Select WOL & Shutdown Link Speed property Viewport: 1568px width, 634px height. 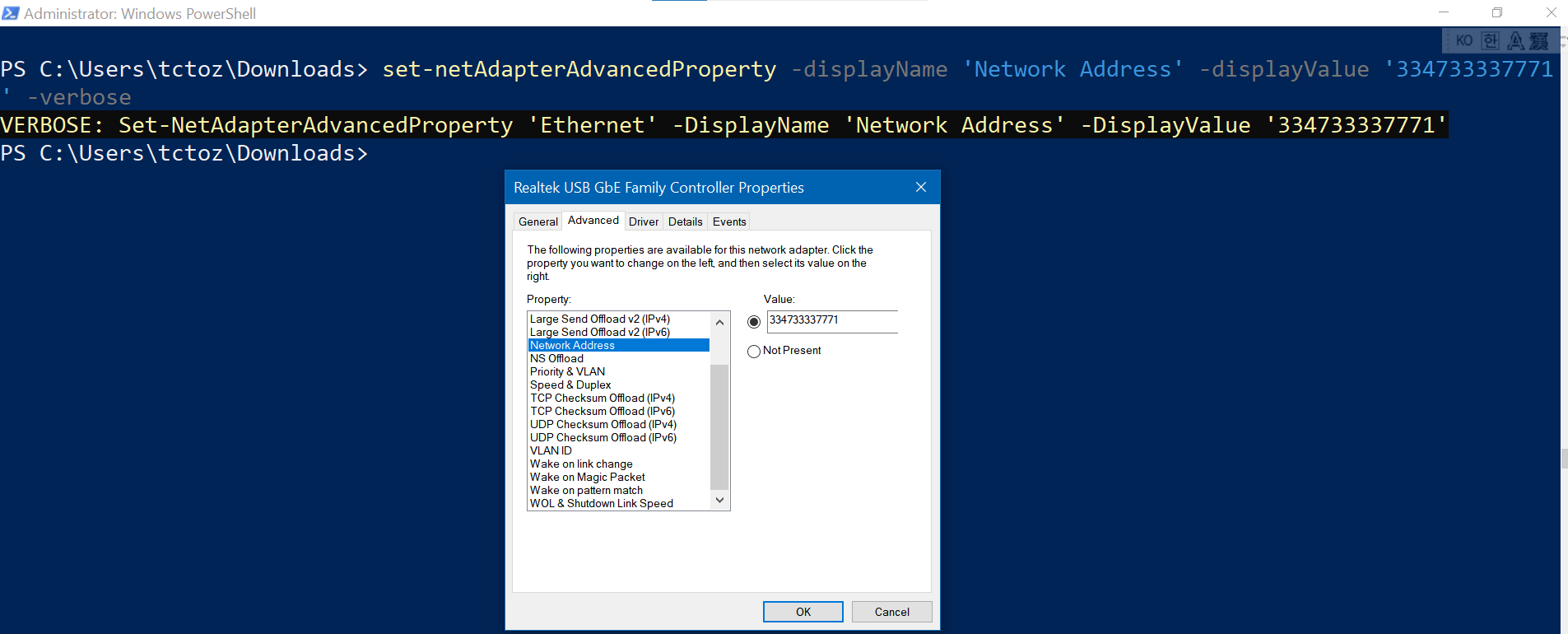point(619,503)
